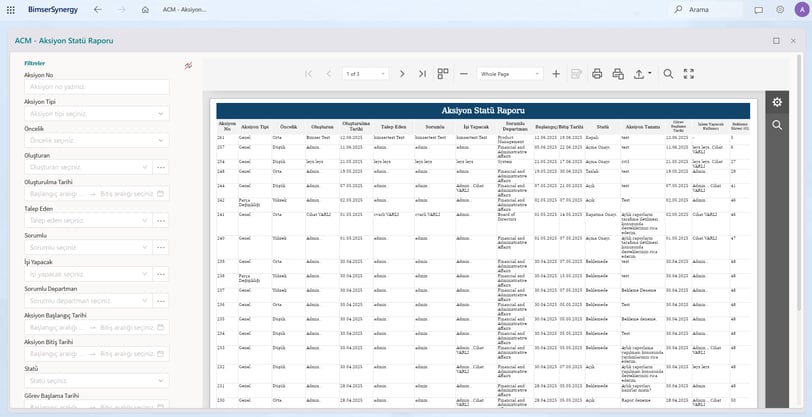The width and height of the screenshot is (812, 417).
Task: Open the report export options
Action: [642, 74]
